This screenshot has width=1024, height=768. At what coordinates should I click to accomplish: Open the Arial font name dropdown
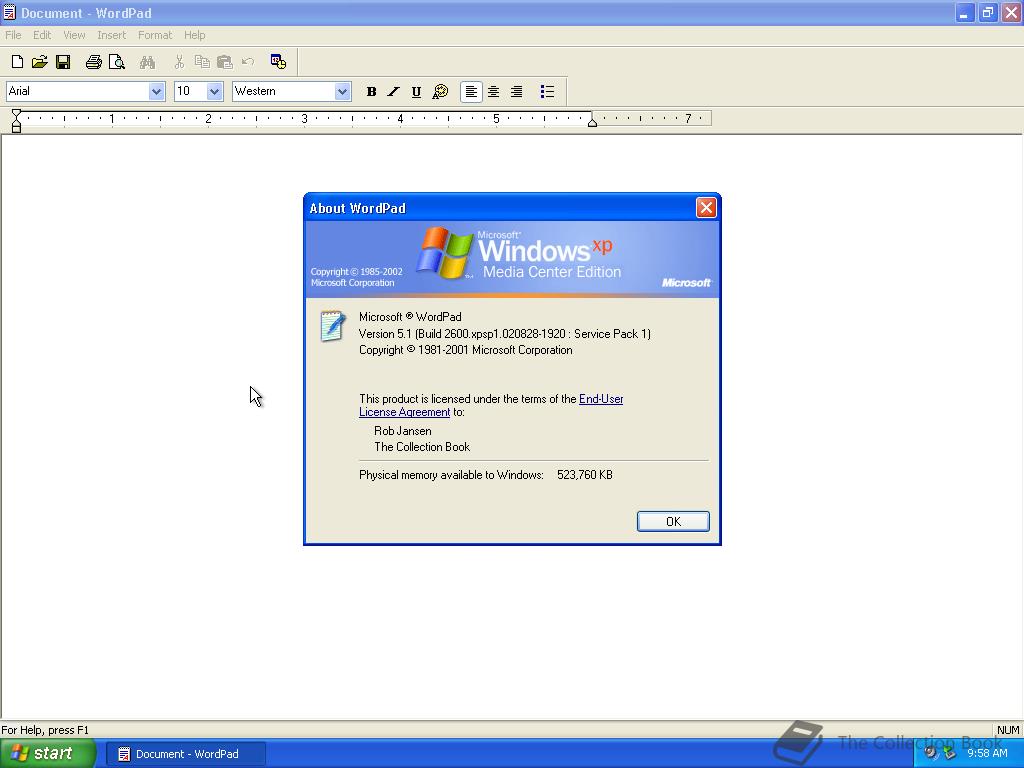pyautogui.click(x=156, y=91)
